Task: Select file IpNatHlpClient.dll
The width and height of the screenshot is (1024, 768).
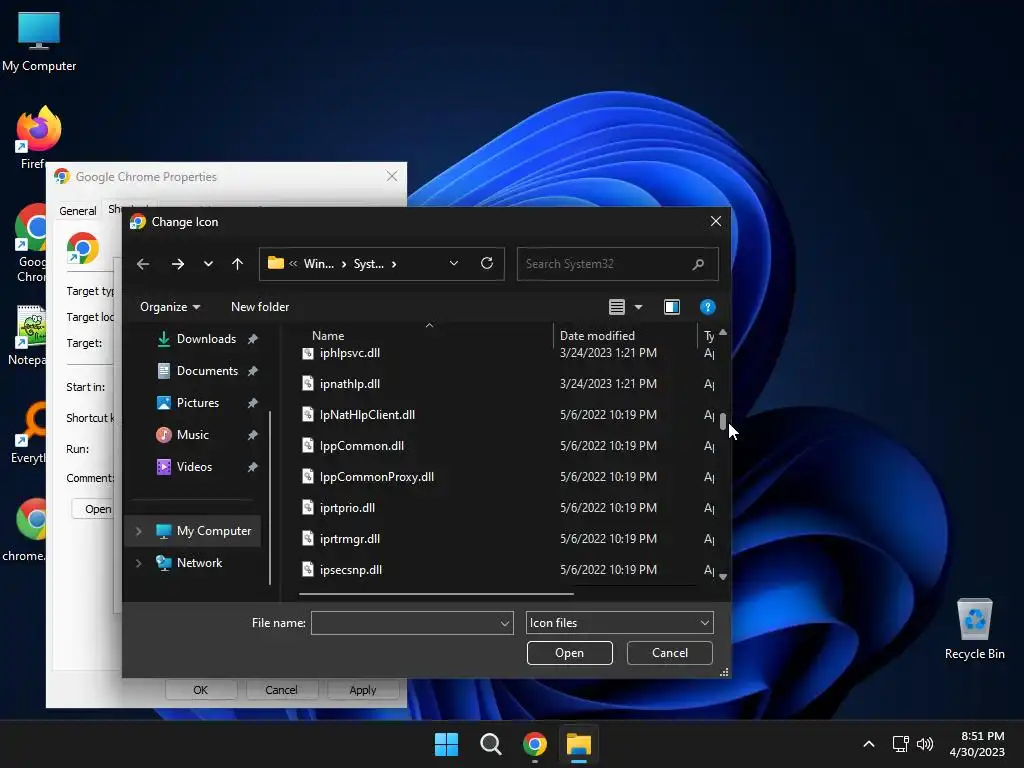Action: click(367, 415)
